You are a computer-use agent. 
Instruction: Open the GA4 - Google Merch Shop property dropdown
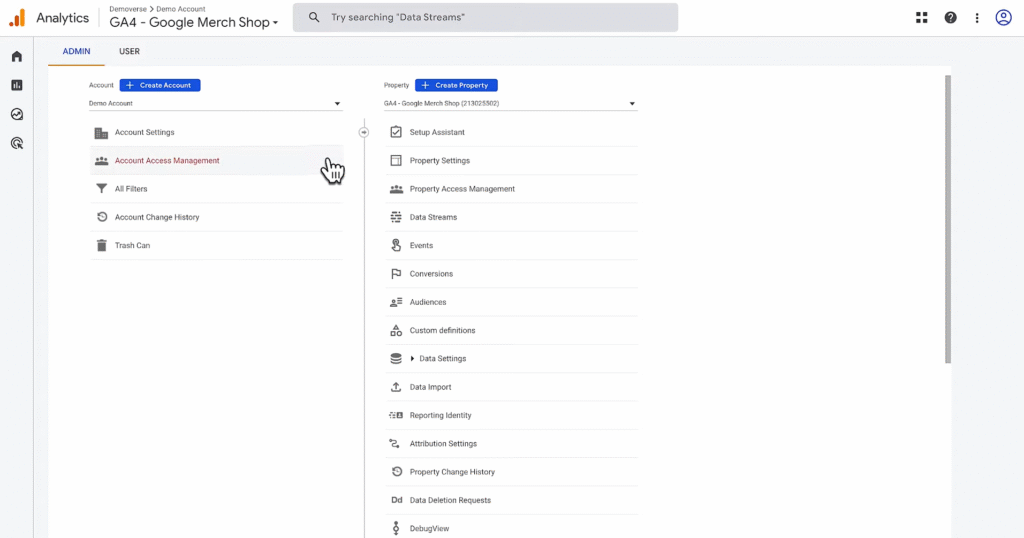click(x=510, y=103)
